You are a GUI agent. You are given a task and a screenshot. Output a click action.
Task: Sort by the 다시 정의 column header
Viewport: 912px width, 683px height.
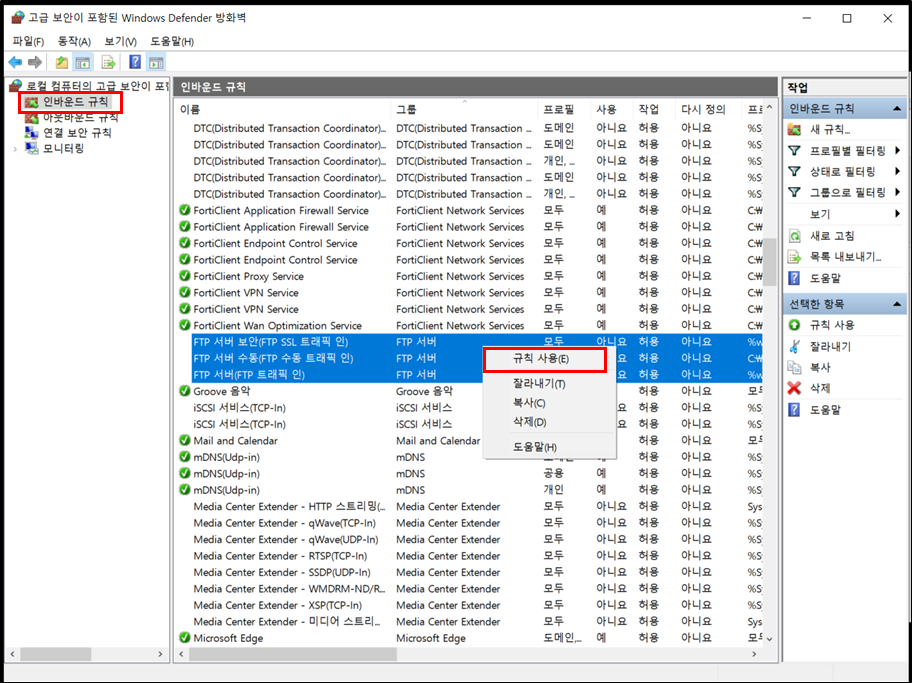[x=708, y=109]
